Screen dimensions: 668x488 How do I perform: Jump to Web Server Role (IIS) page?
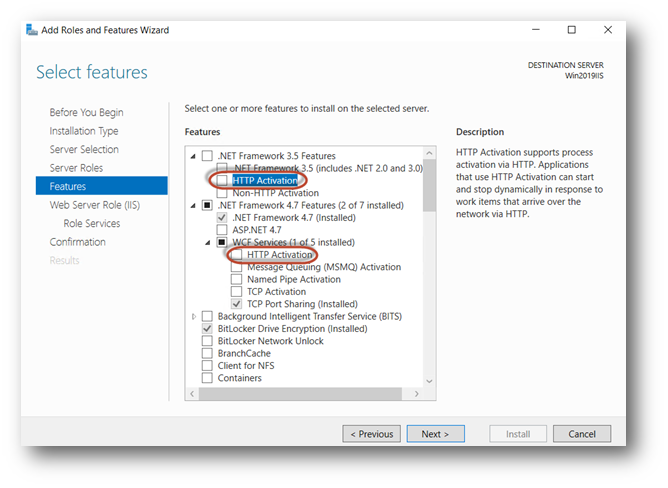click(96, 205)
